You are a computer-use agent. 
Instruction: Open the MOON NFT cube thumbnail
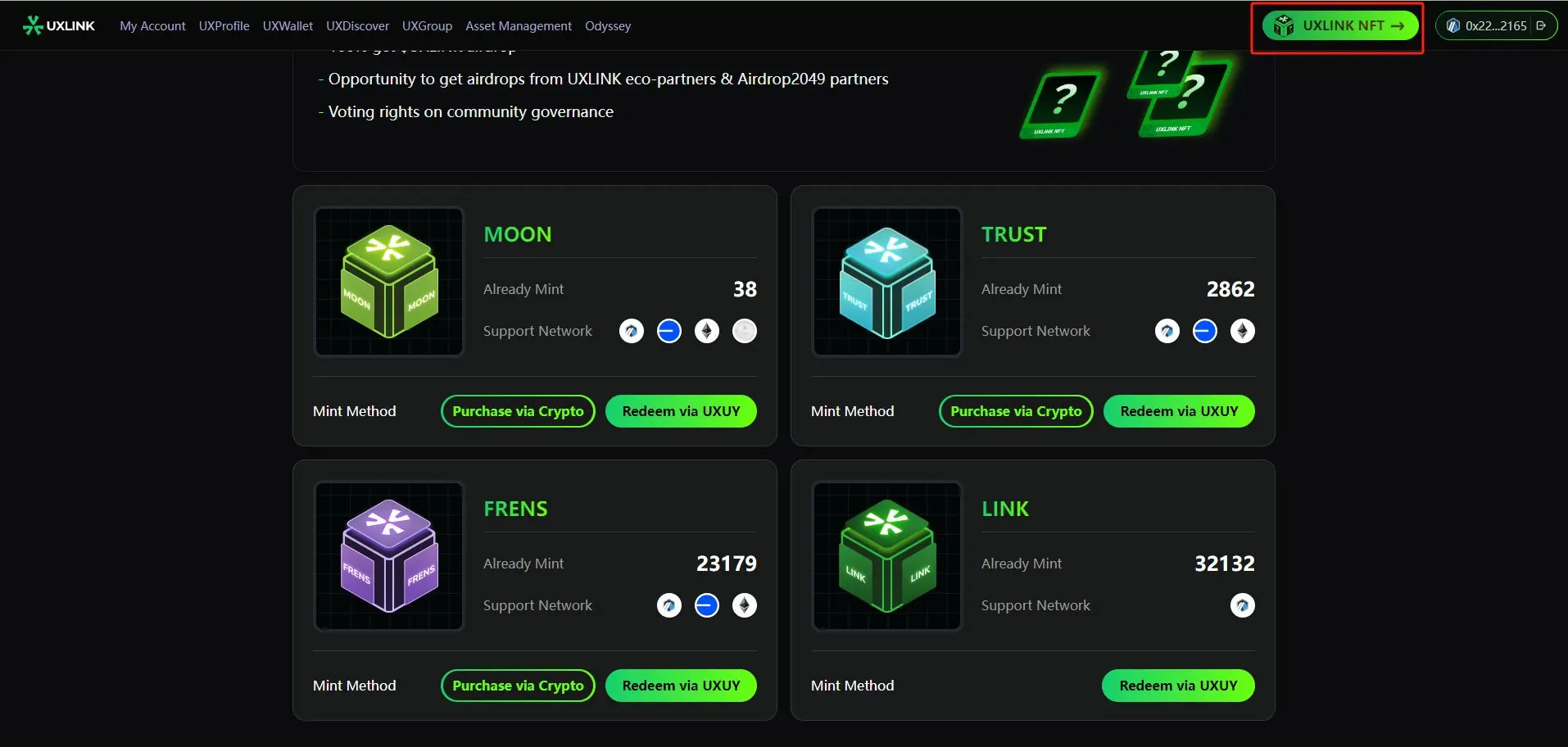(x=389, y=282)
